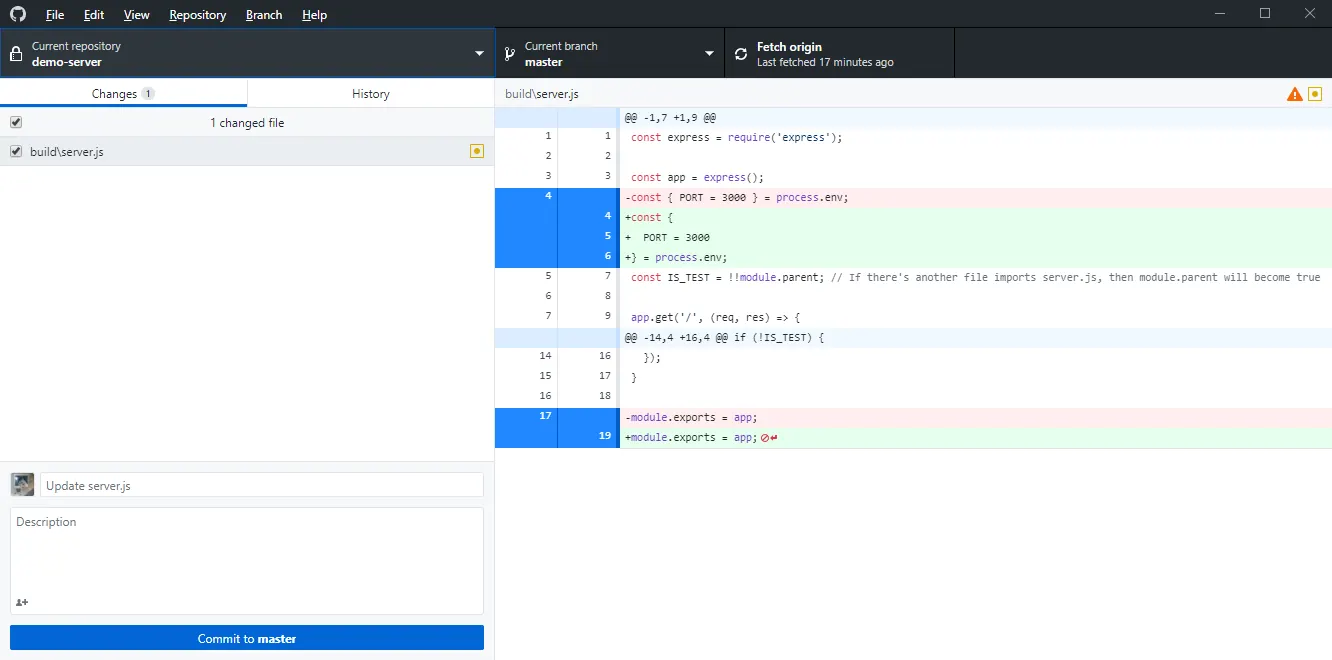Click the GitHub Octocat logo icon
The image size is (1332, 660).
pos(17,14)
